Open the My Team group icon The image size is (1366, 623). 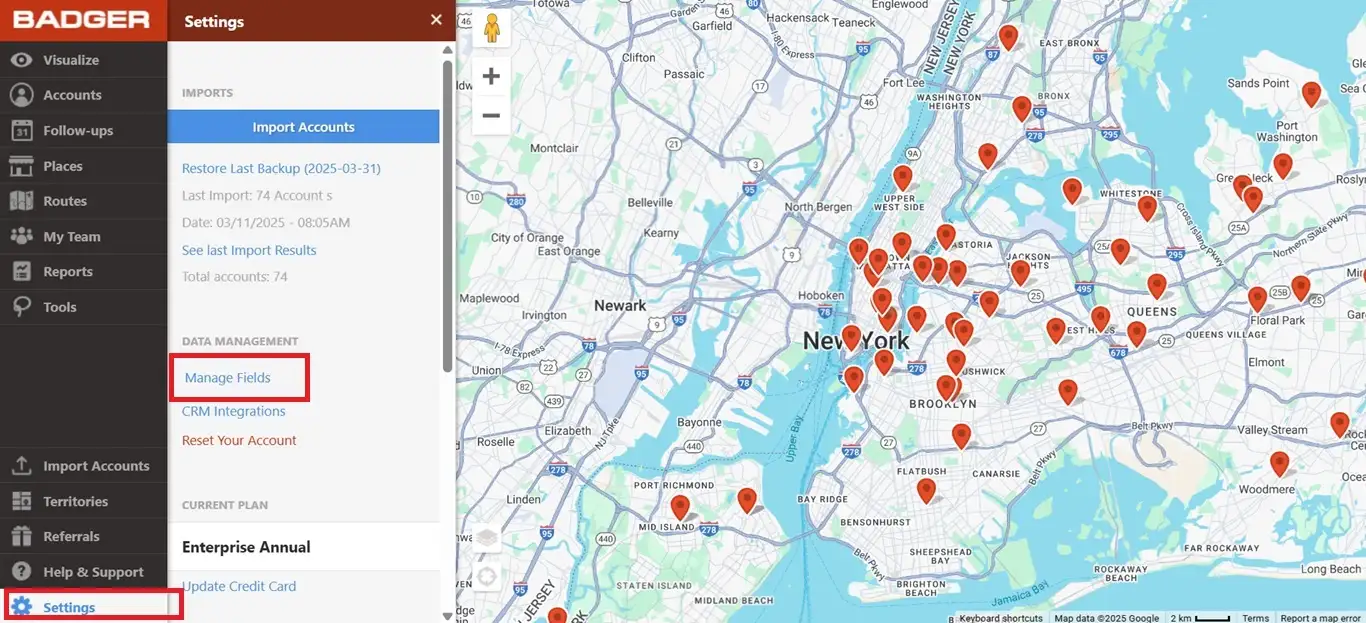point(22,237)
